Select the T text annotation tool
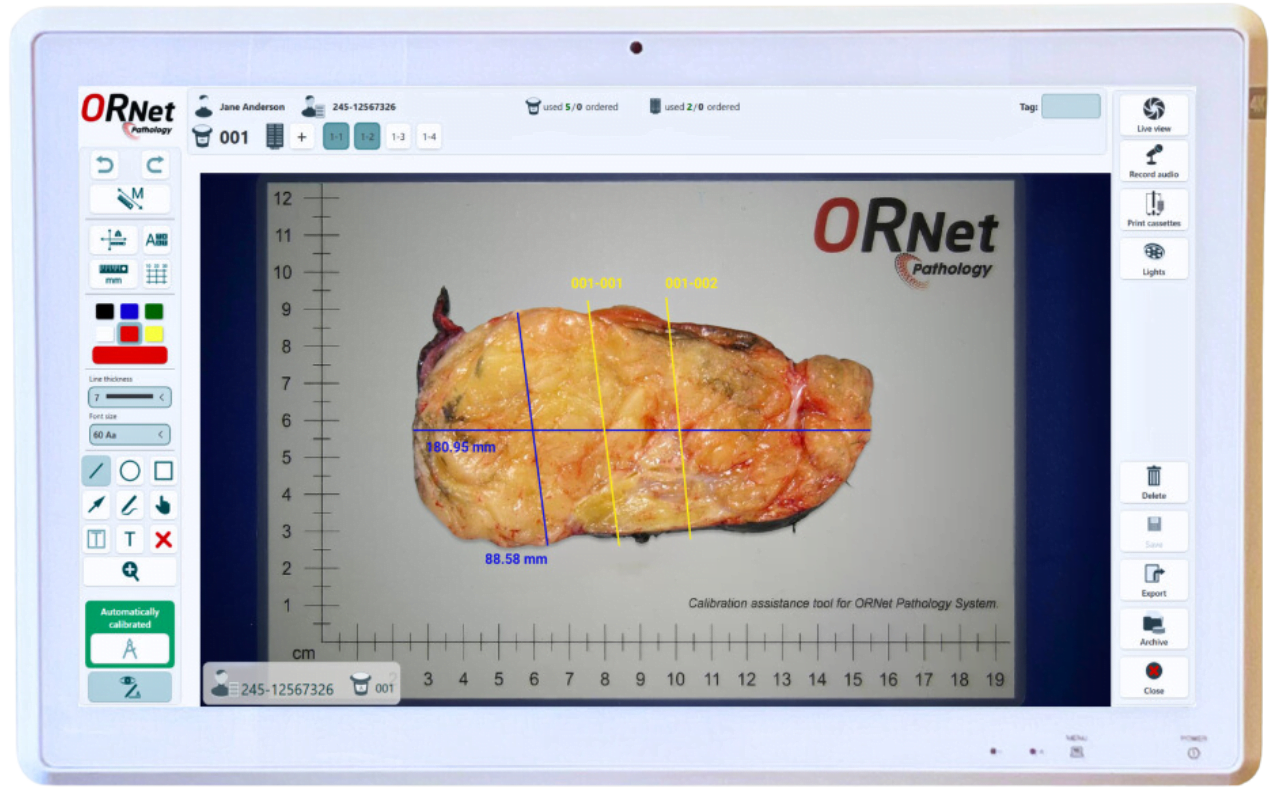This screenshot has width=1280, height=800. click(129, 538)
